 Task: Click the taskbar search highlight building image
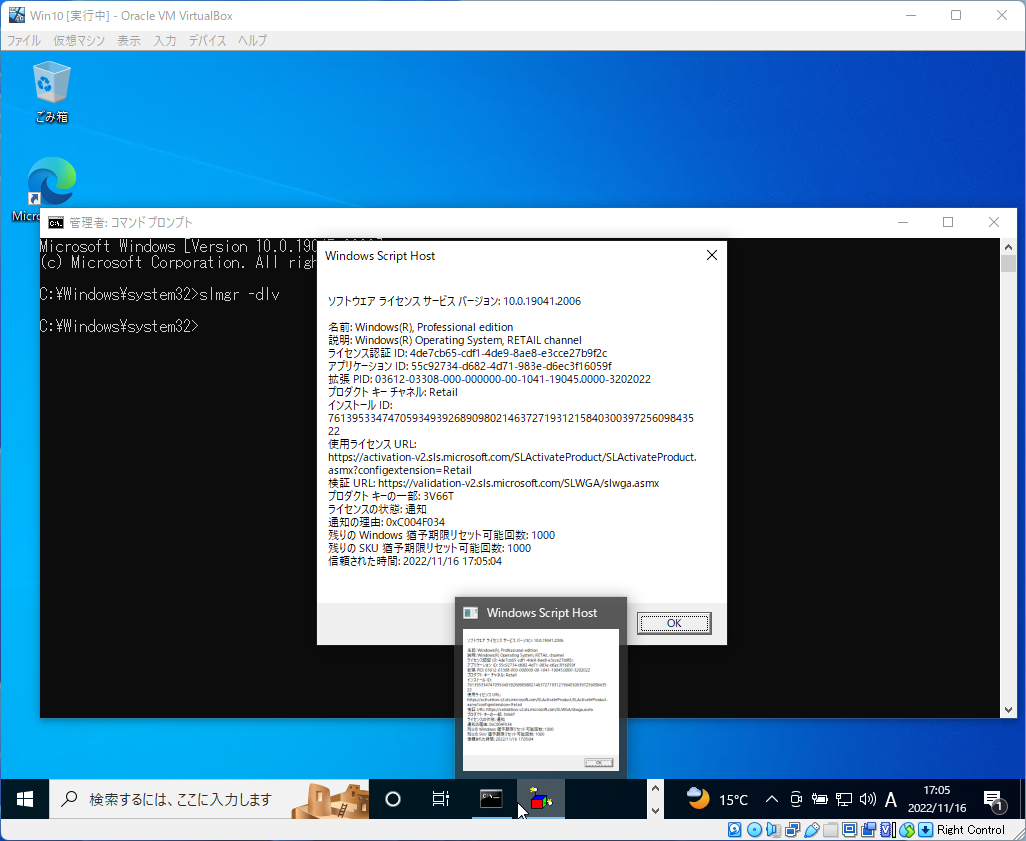click(330, 799)
